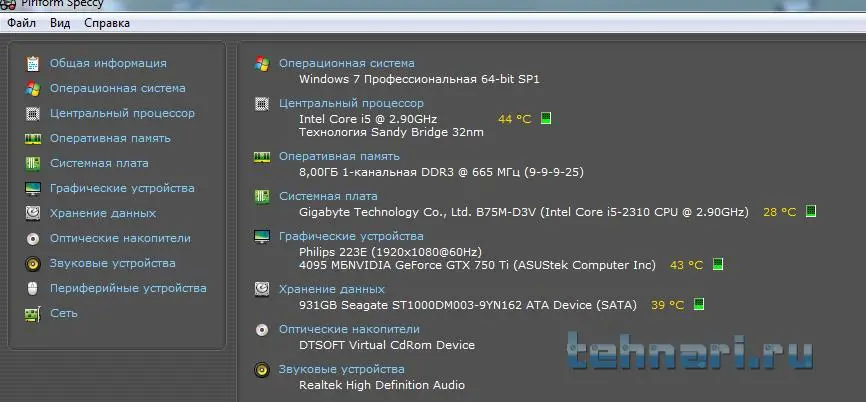Click Windows flag icon in summary pane

(x=262, y=64)
